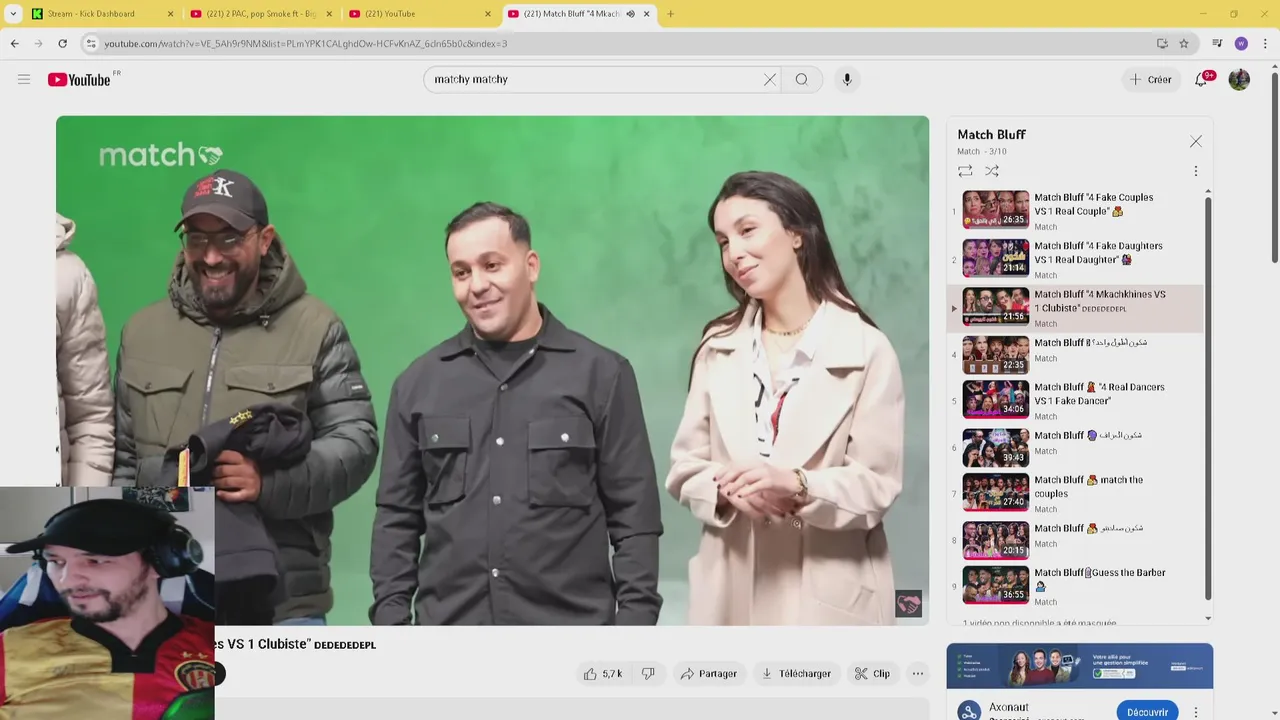Click the Axonaut ad Découvrir button

point(1147,712)
